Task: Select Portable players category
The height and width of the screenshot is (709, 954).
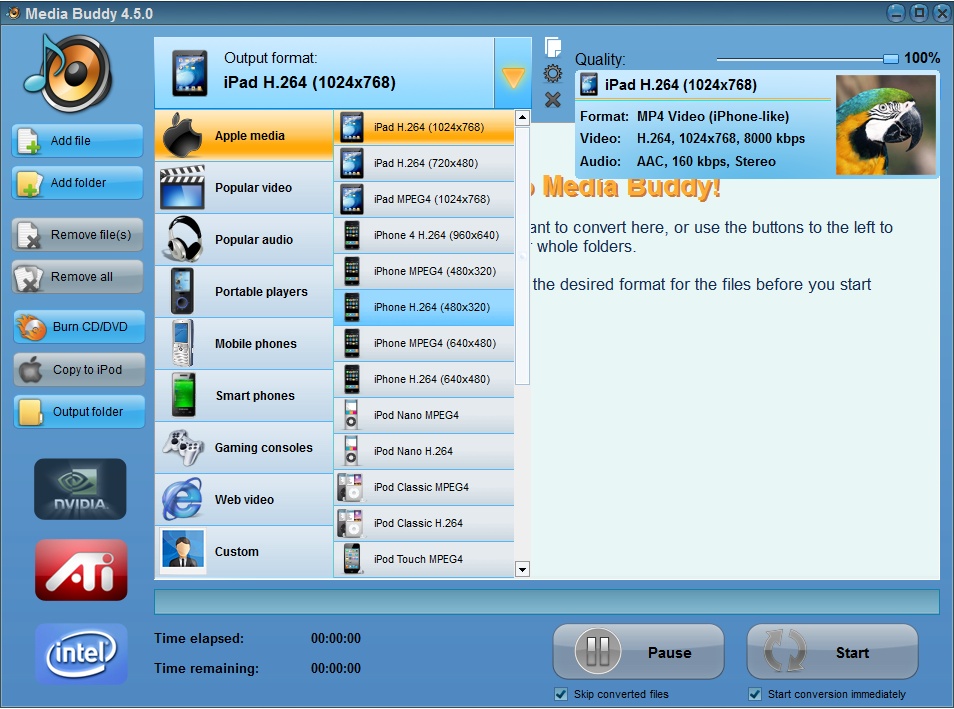Action: pyautogui.click(x=243, y=292)
